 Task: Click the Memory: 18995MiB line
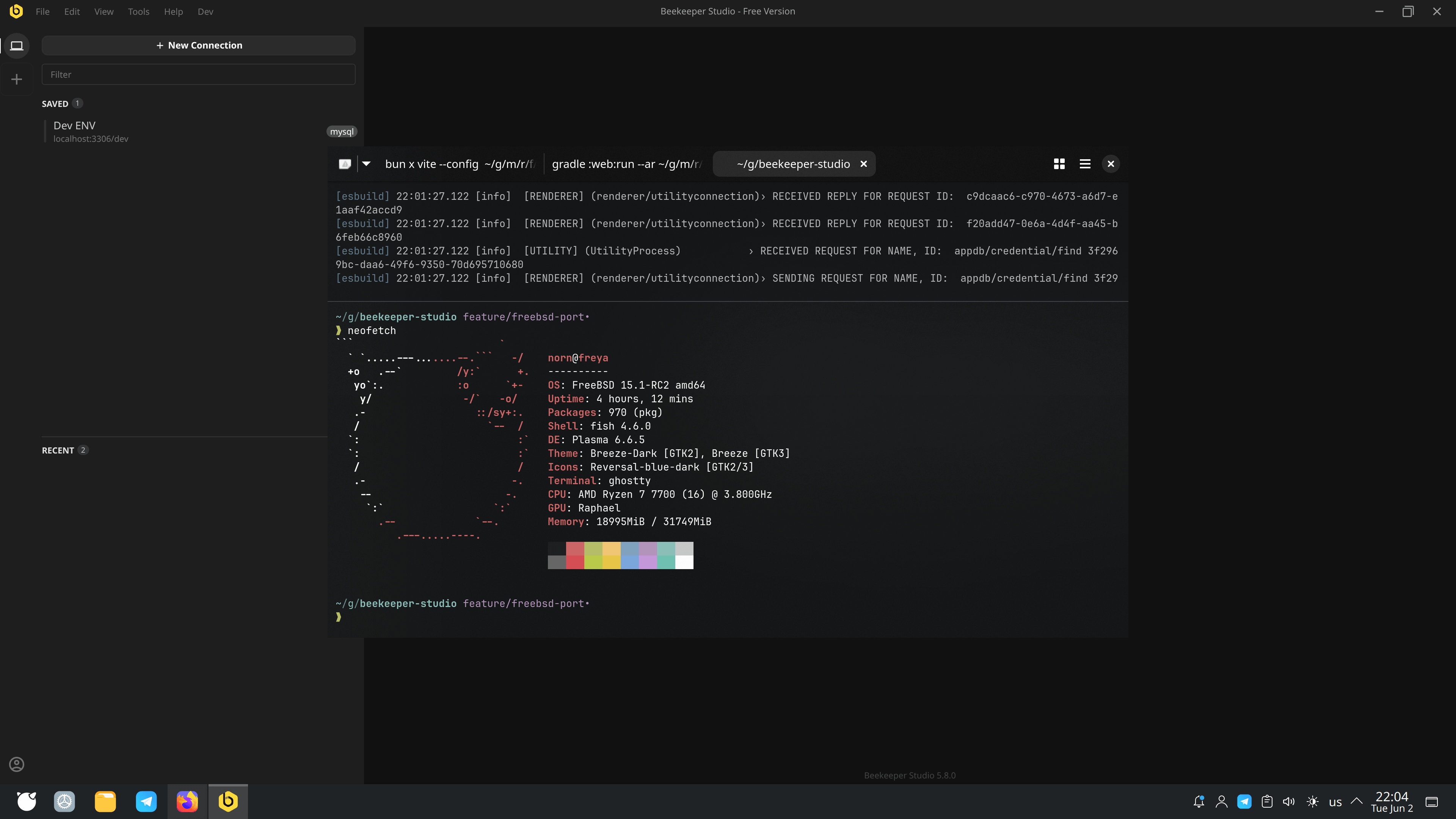629,522
